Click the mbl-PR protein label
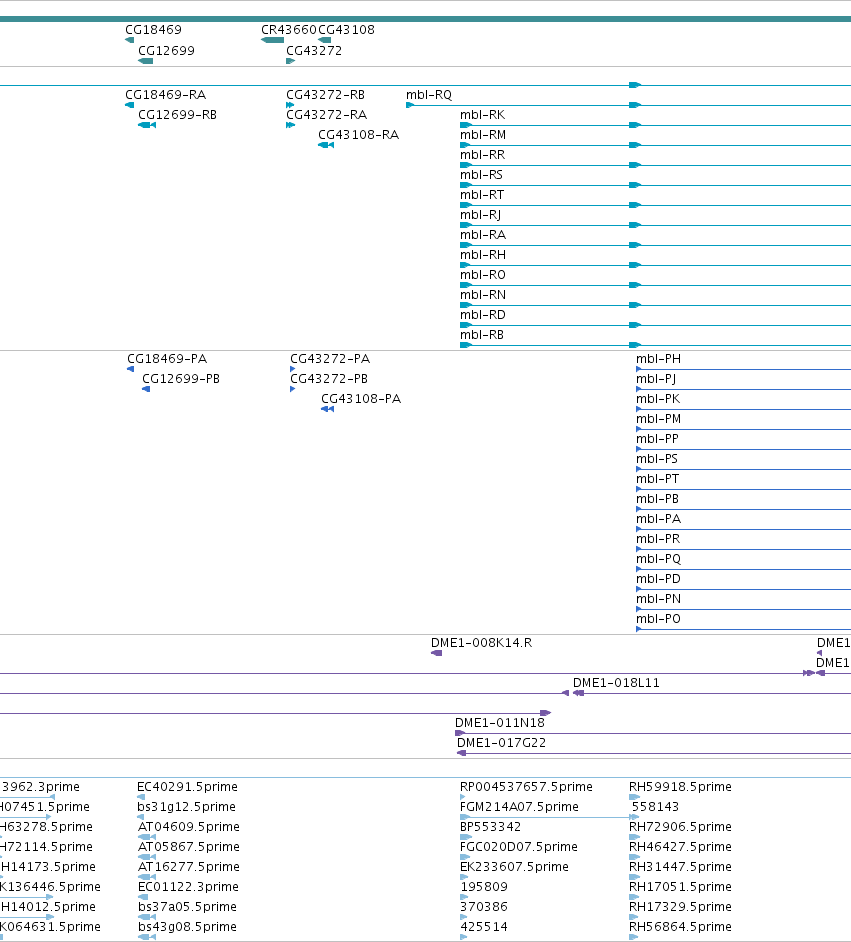The width and height of the screenshot is (851, 942). coord(658,539)
